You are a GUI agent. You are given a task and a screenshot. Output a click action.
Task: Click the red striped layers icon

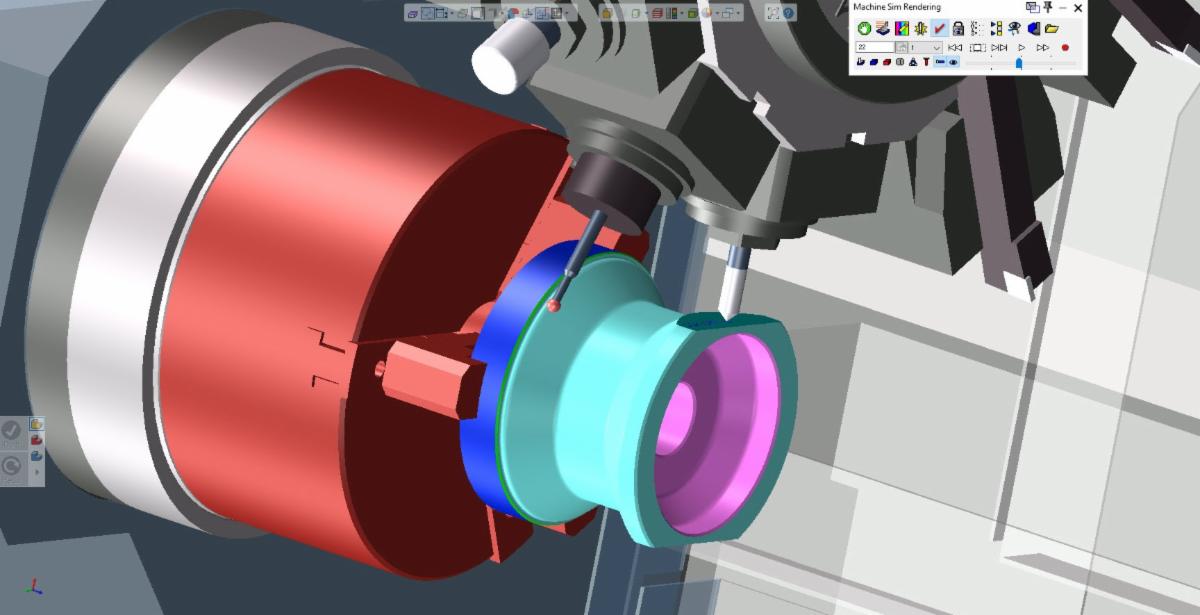pos(657,13)
